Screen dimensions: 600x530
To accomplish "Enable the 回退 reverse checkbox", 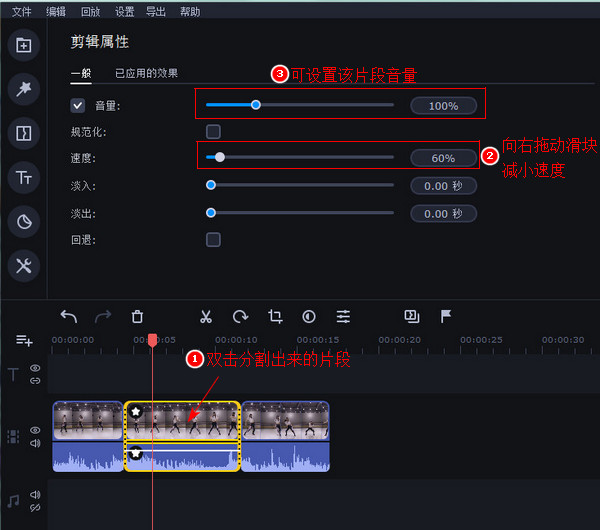I will coord(213,240).
